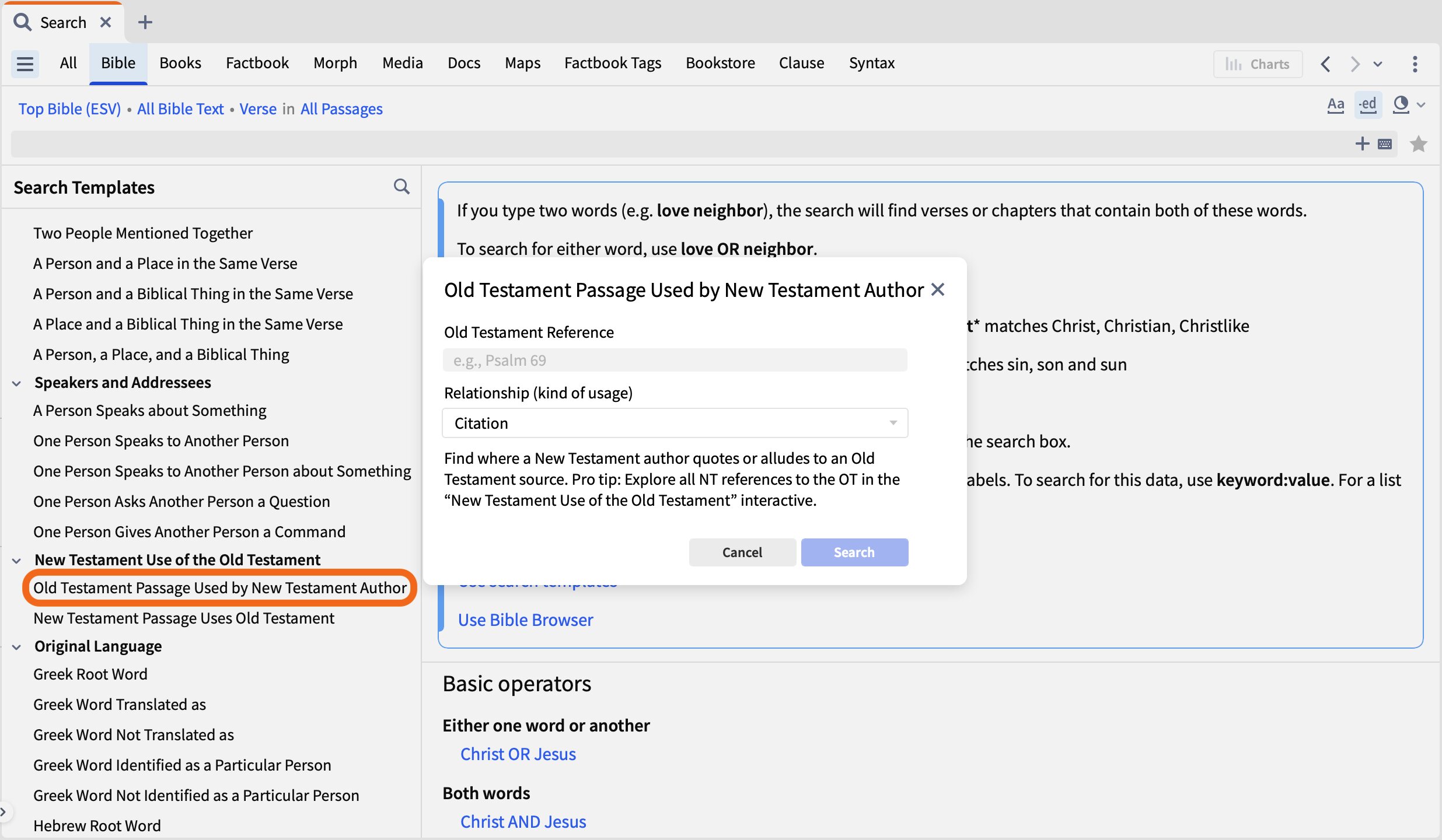Collapse Speakers and Addressees group

17,383
